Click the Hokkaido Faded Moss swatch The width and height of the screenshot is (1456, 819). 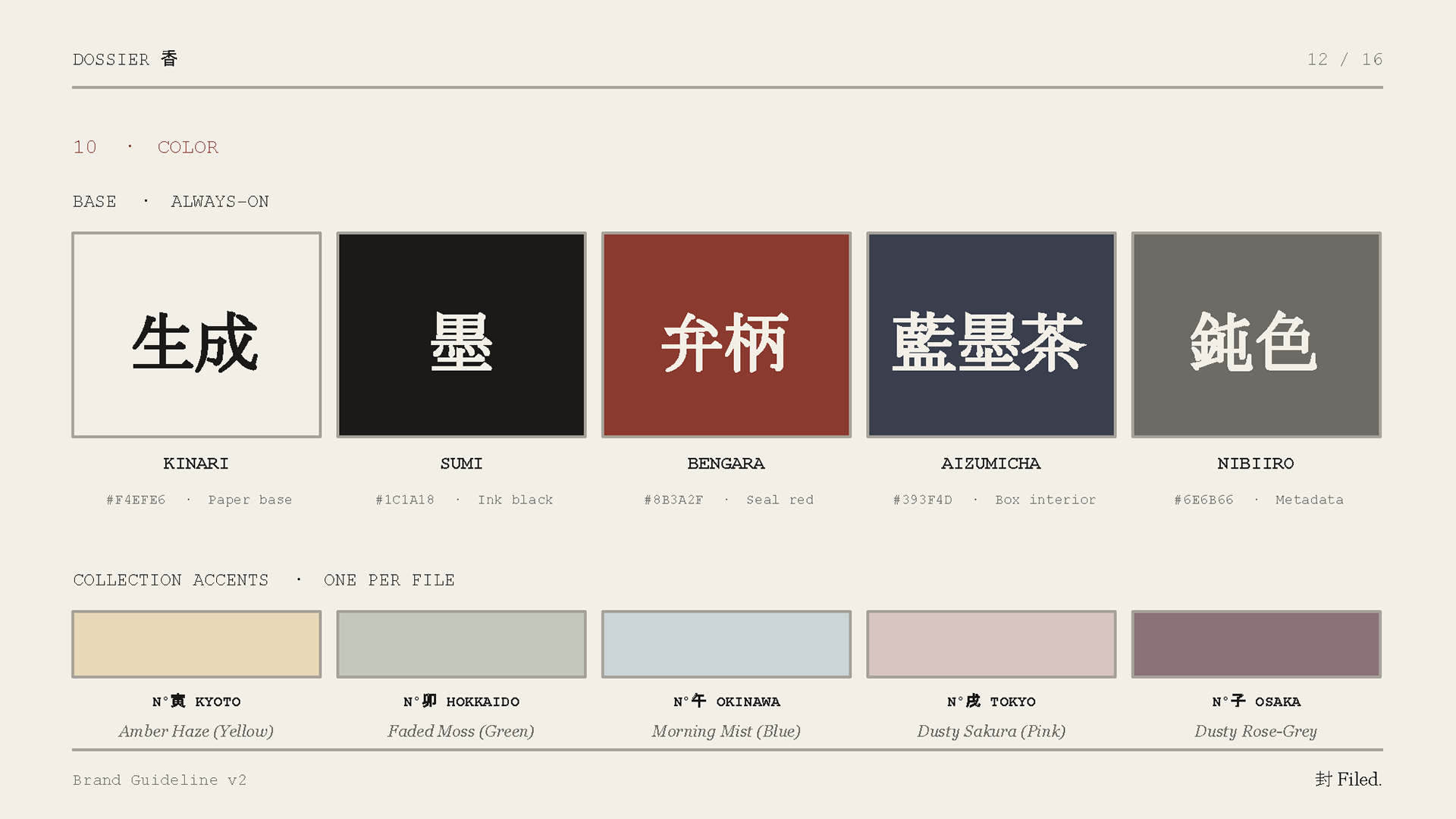click(461, 644)
